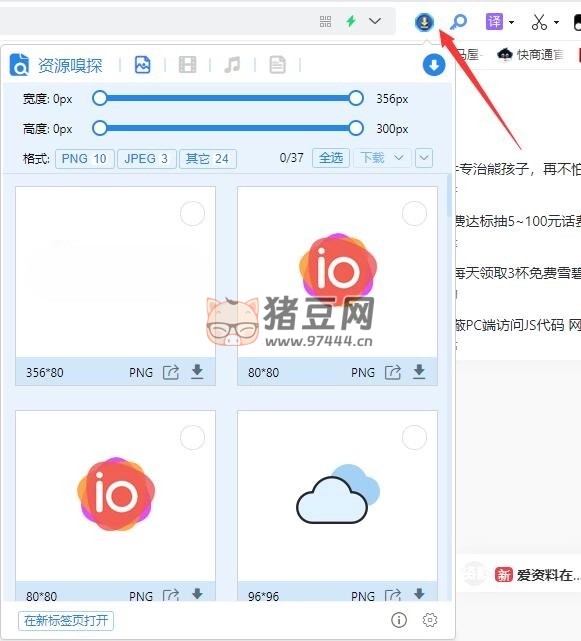Download the 356*80 PNG image
The height and width of the screenshot is (641, 581).
pos(197,372)
